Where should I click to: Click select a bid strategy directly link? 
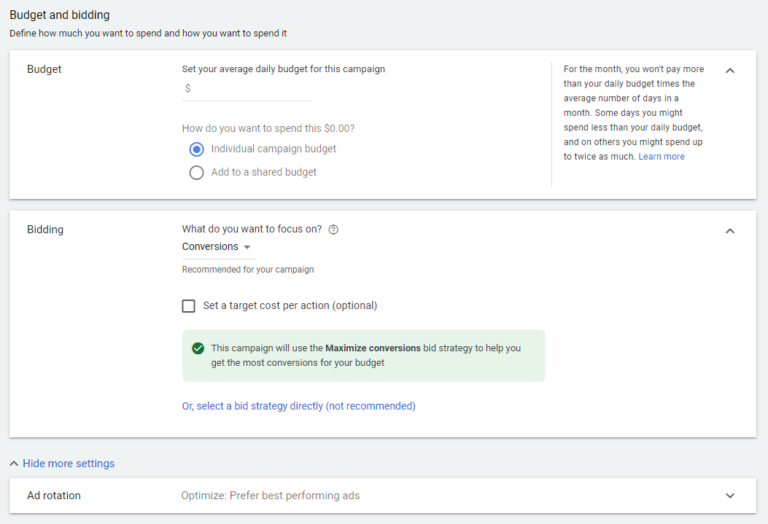coord(299,406)
